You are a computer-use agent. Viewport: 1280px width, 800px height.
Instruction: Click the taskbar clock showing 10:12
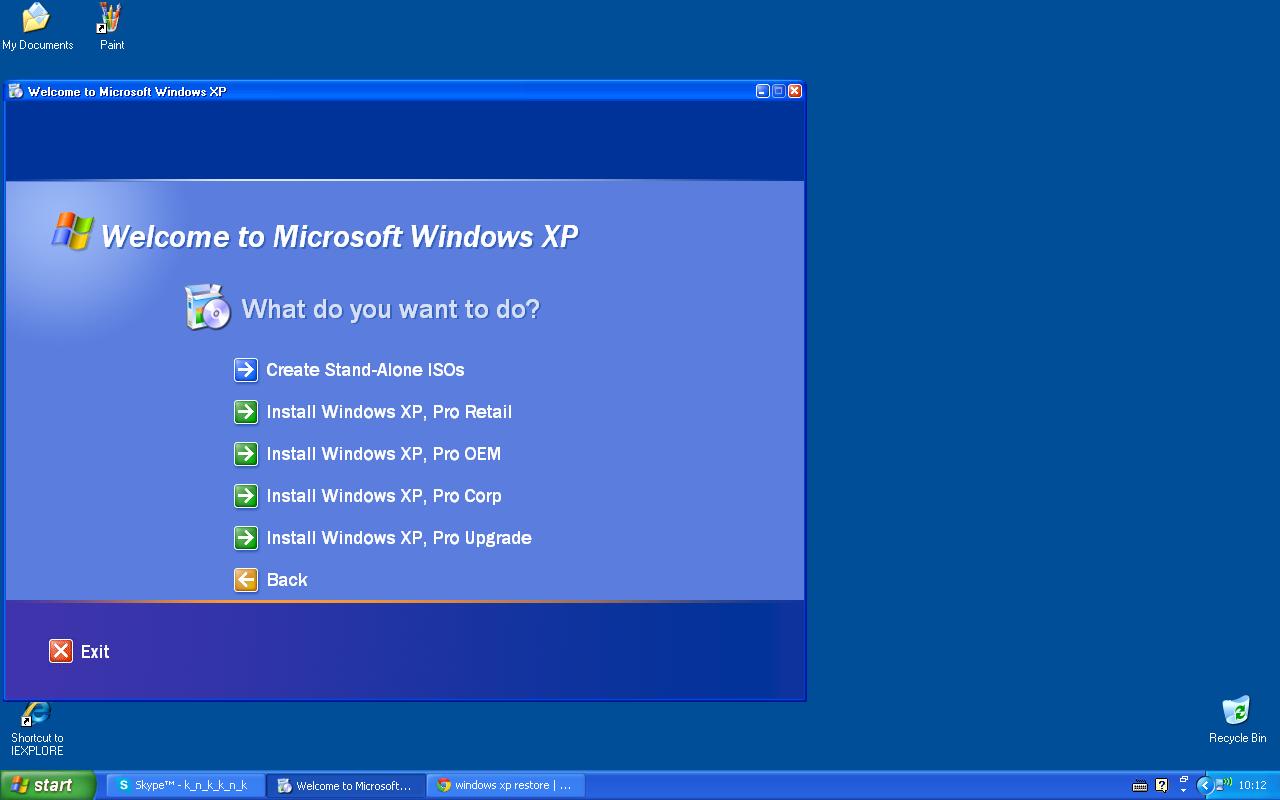click(1252, 786)
